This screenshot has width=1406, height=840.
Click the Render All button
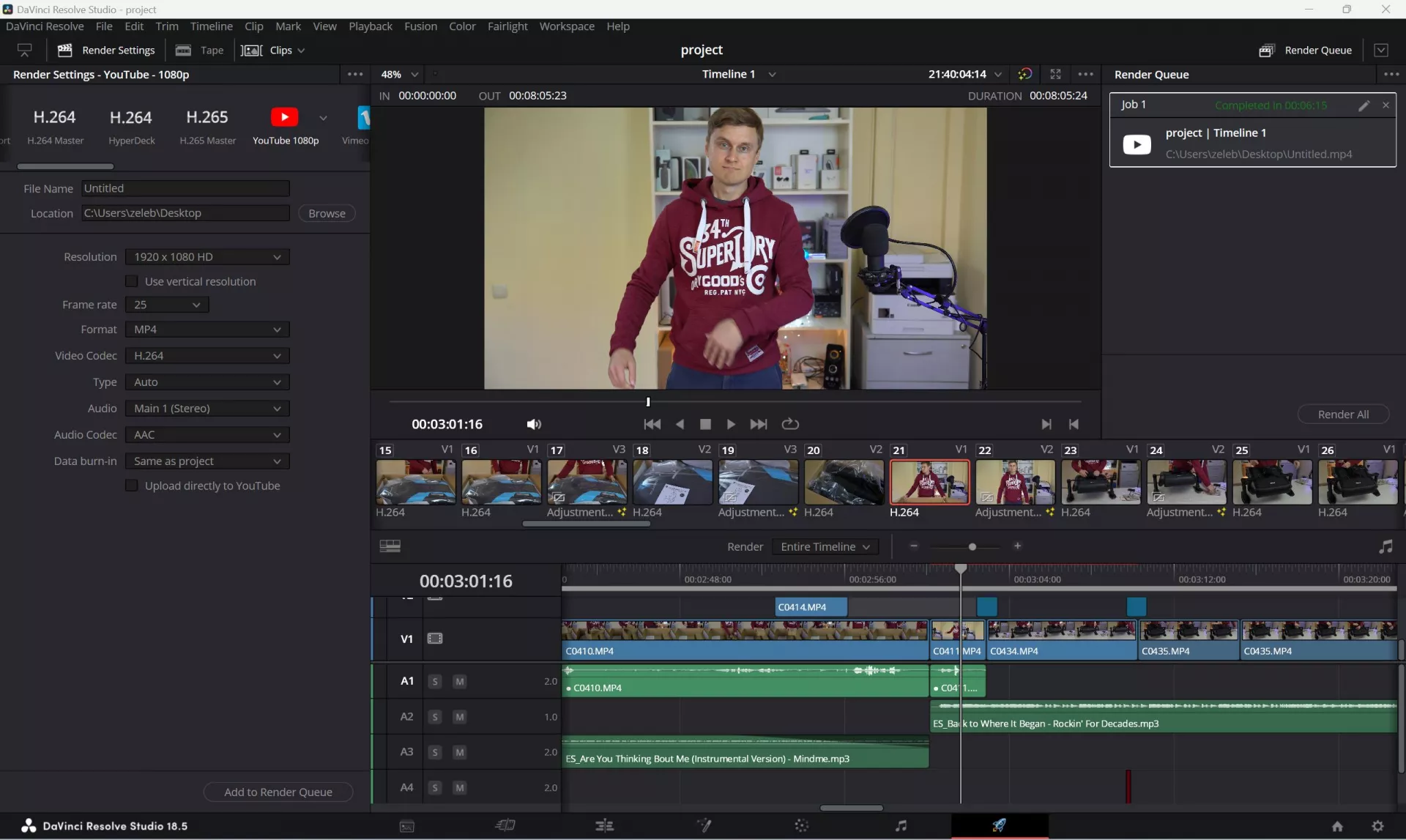click(x=1343, y=415)
